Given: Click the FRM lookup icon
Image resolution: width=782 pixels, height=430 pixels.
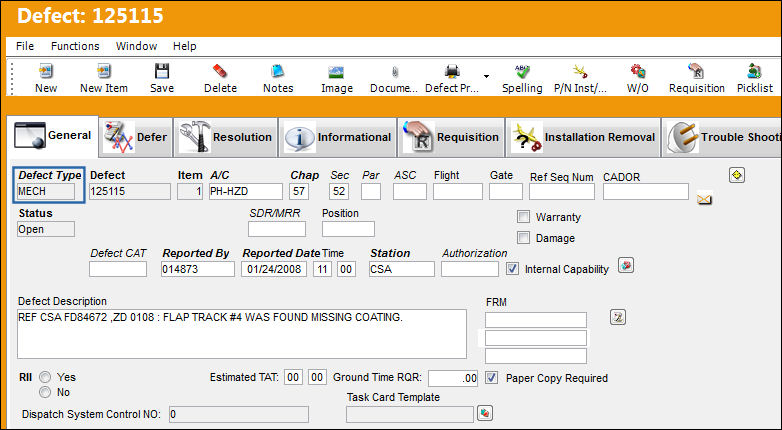Looking at the screenshot, I should click(x=618, y=317).
